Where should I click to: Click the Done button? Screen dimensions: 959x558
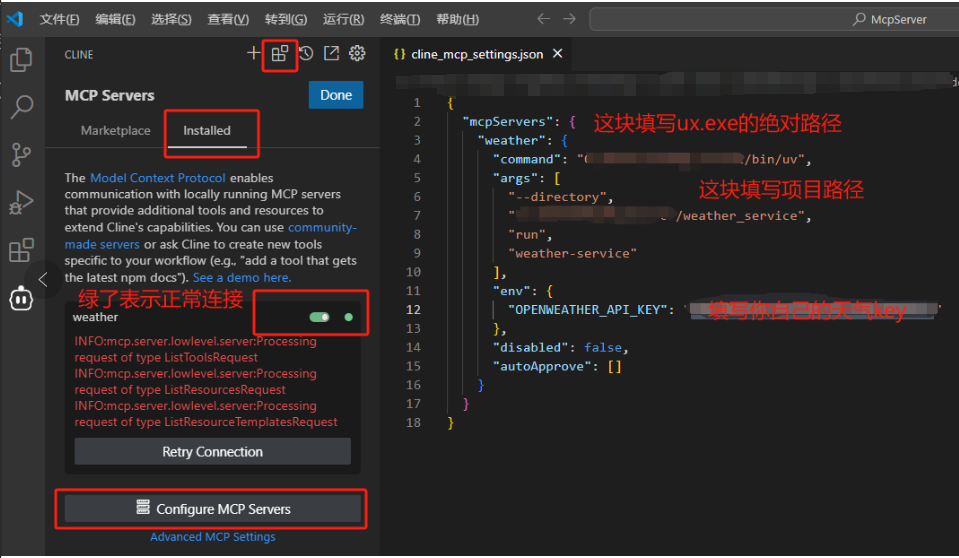click(336, 95)
